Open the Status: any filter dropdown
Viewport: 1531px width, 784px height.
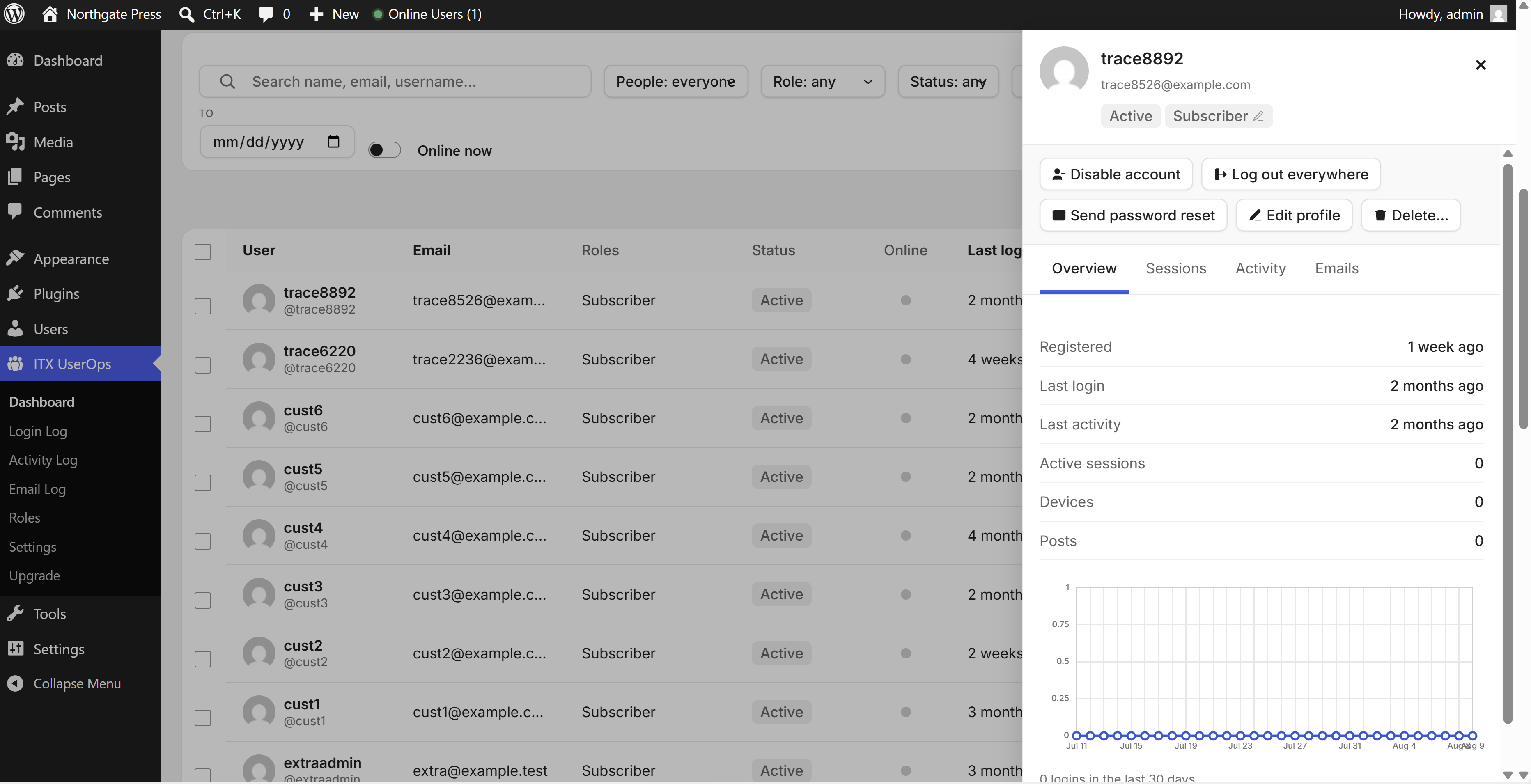[948, 81]
